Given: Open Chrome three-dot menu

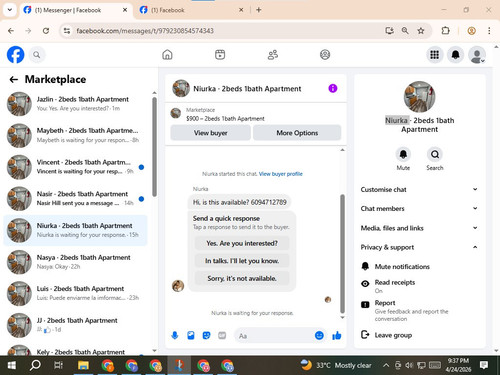Looking at the screenshot, I should coord(489,31).
